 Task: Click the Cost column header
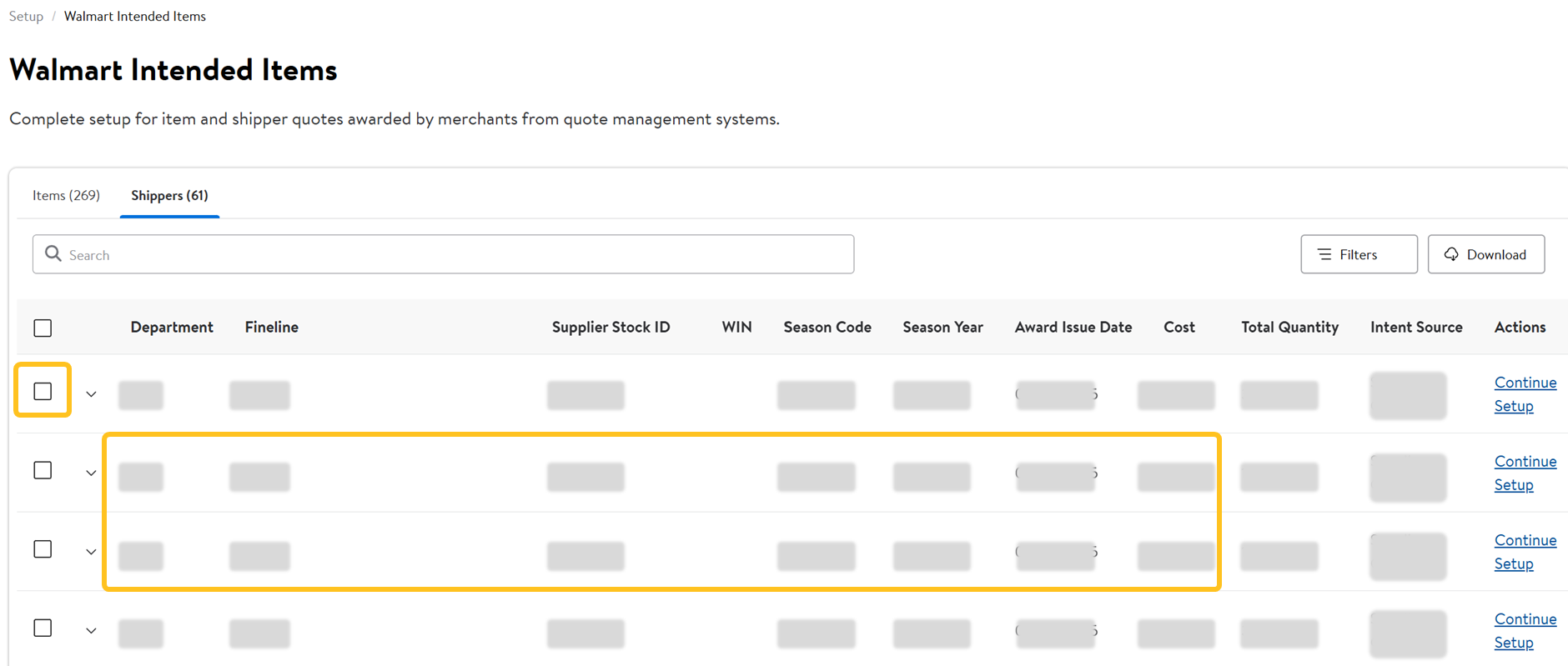1179,327
